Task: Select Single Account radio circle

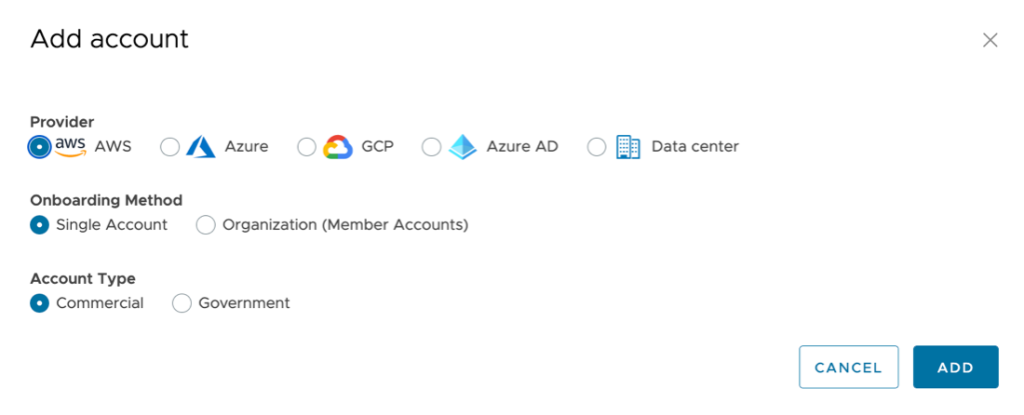Action: click(x=39, y=225)
